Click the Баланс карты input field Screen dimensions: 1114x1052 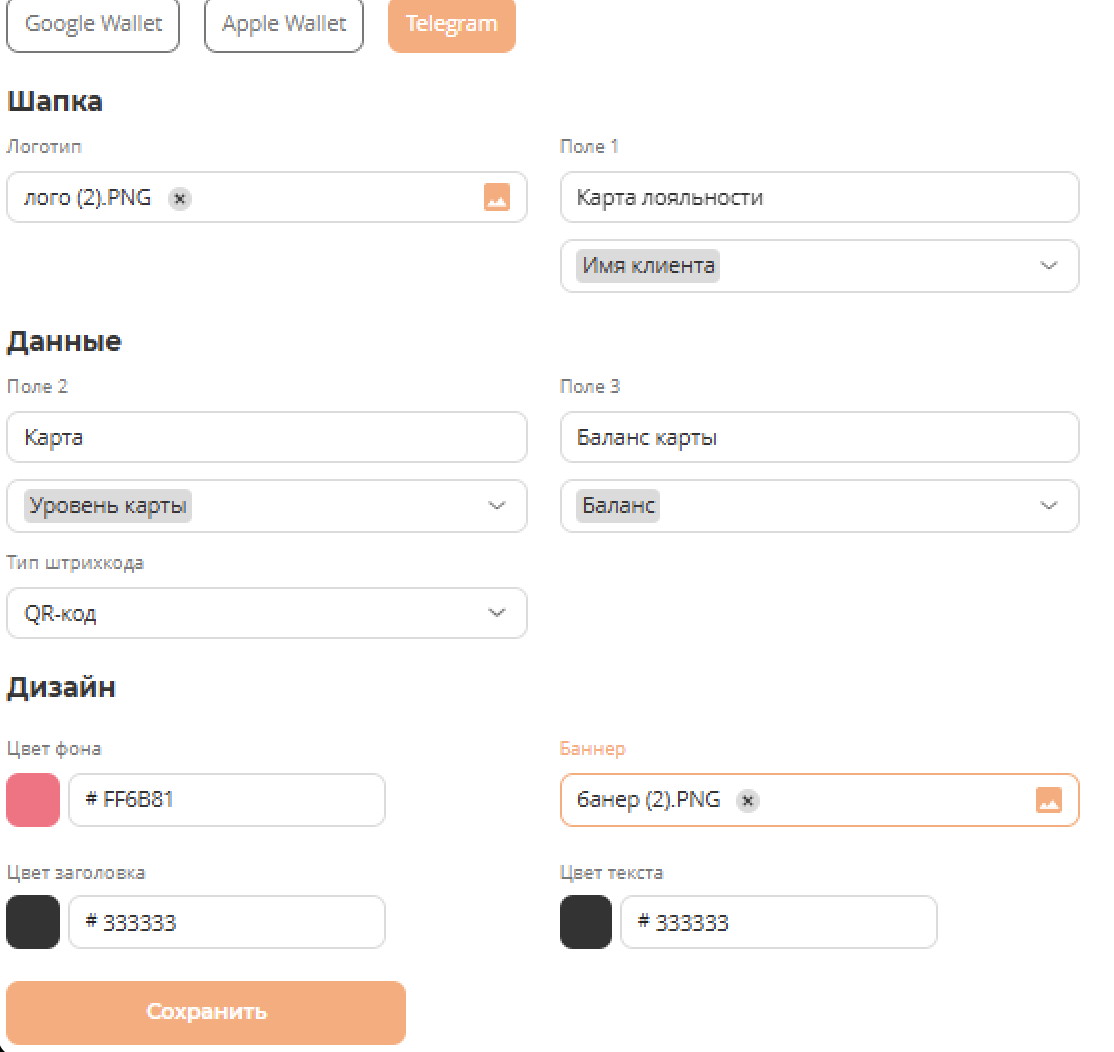(819, 438)
